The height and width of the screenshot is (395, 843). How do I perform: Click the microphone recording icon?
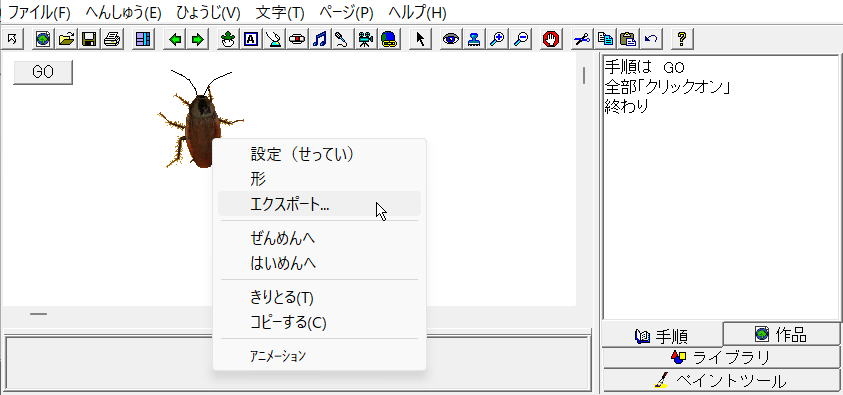[342, 39]
